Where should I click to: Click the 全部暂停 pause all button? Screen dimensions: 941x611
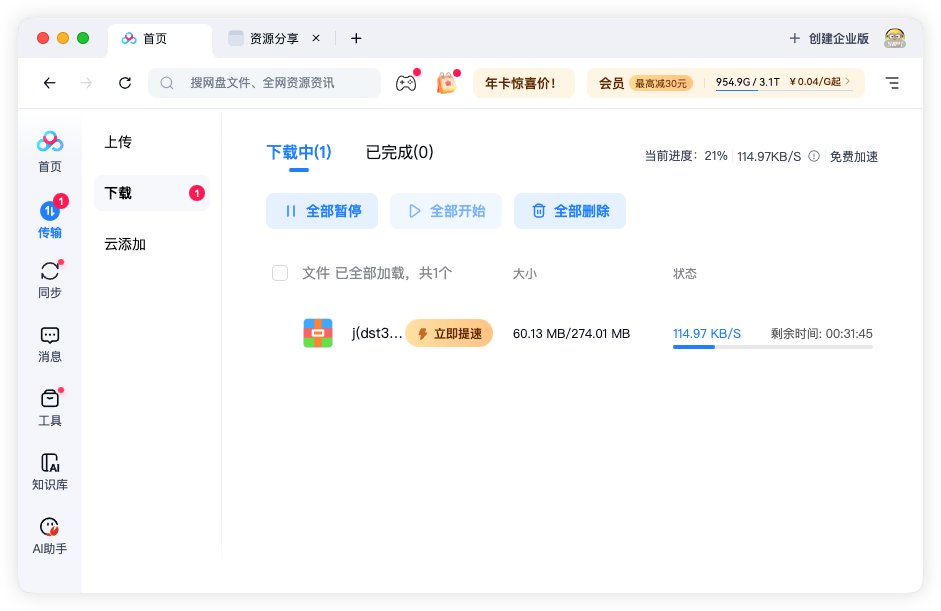click(322, 211)
